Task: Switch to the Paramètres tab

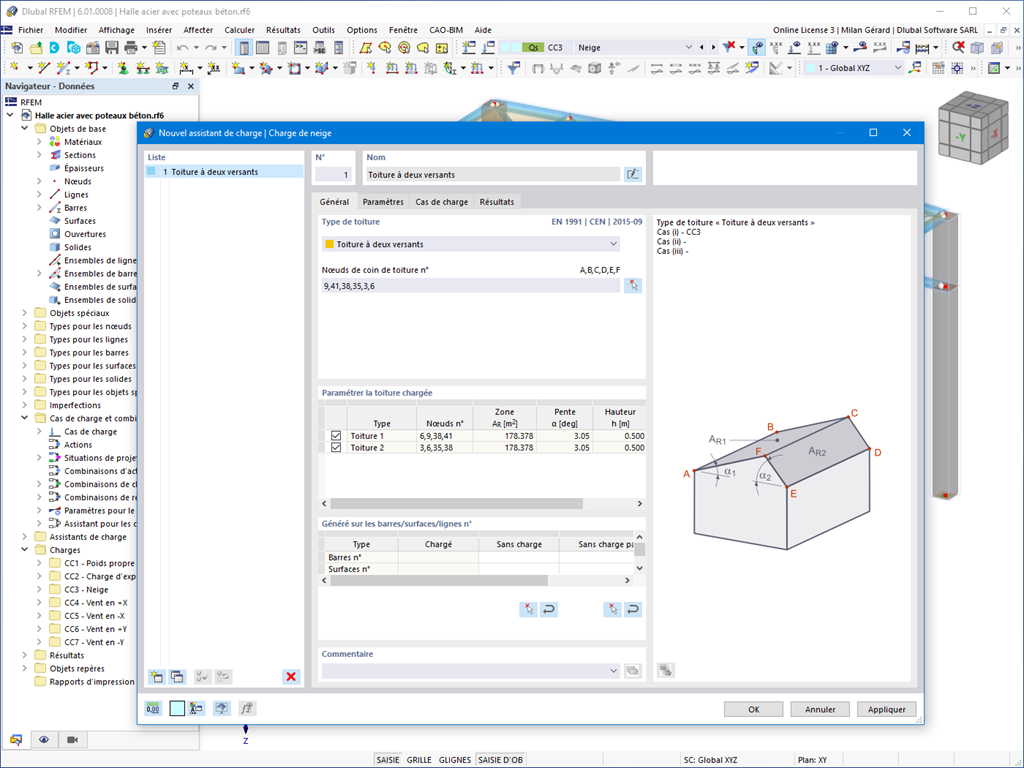Action: (x=382, y=202)
